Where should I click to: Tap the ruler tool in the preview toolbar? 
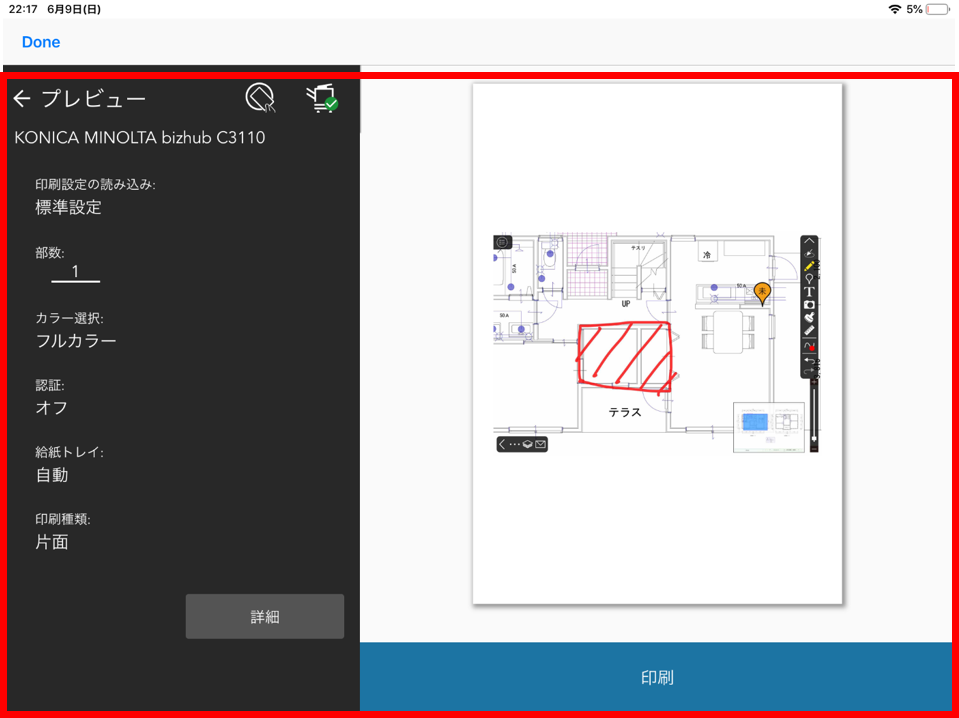point(809,330)
